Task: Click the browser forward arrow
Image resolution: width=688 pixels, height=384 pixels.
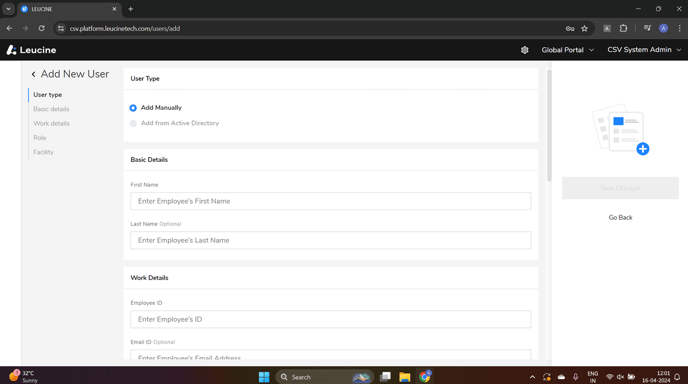Action: pos(25,29)
